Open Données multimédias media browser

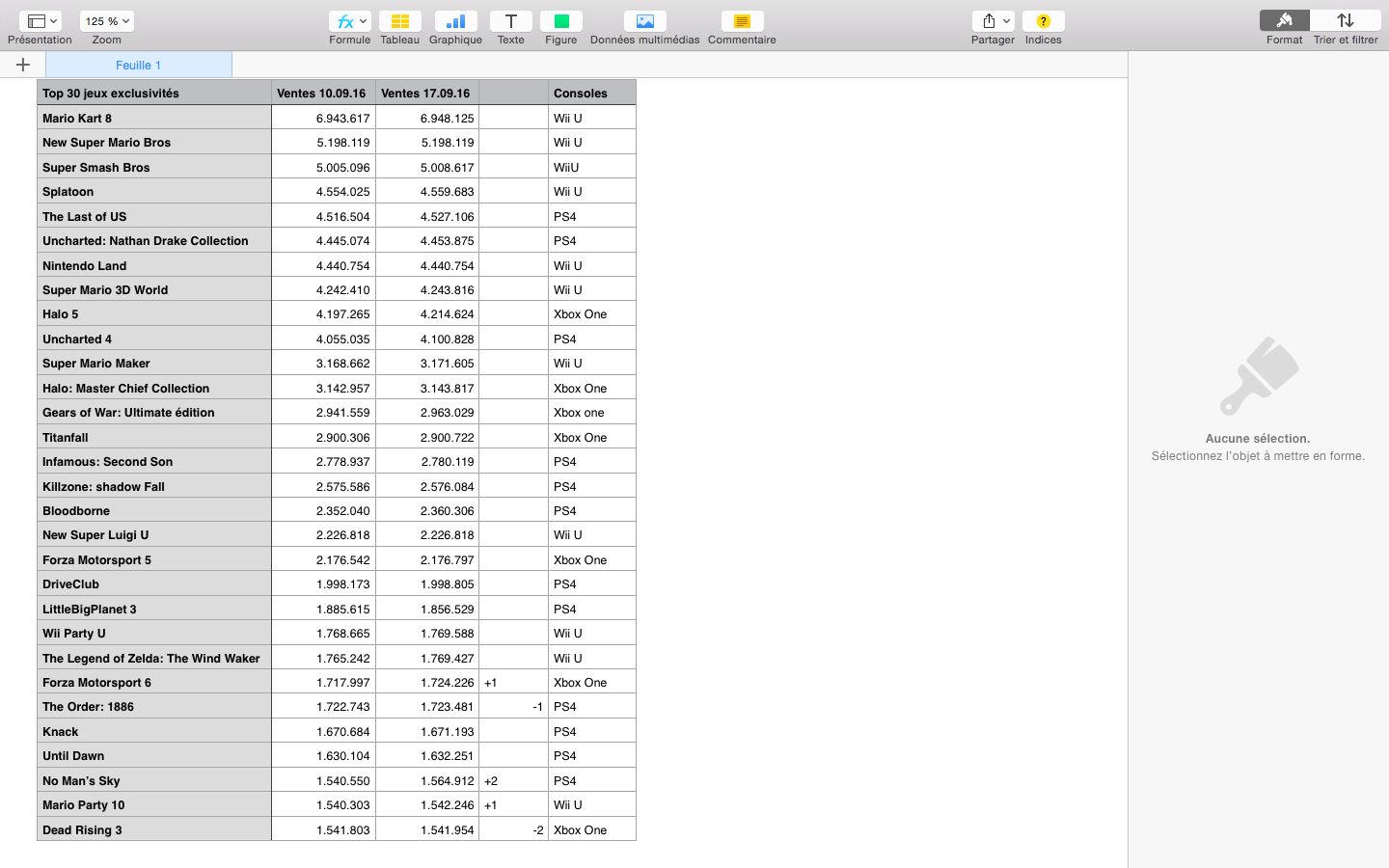point(644,21)
